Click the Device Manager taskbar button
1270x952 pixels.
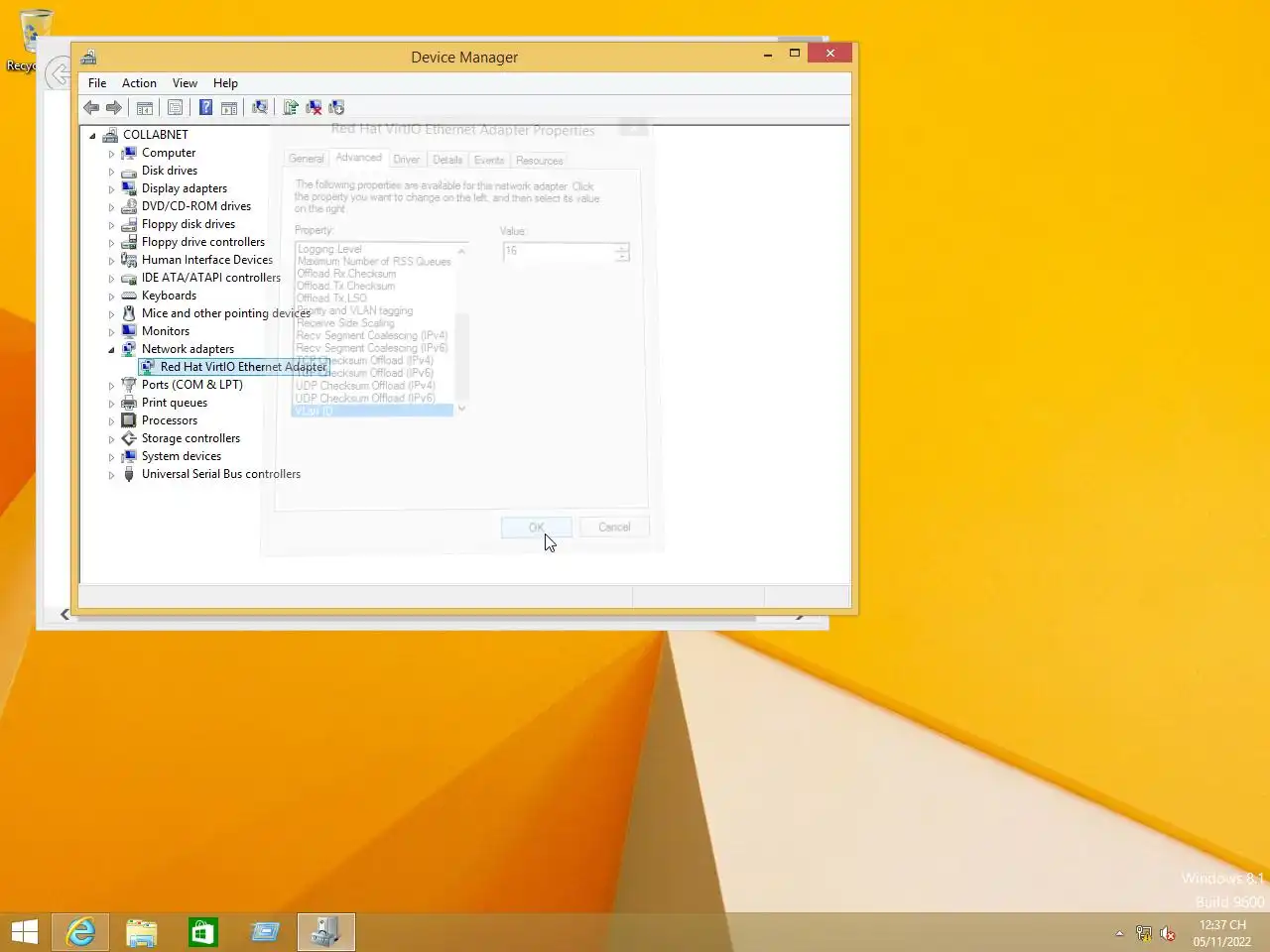pos(326,932)
